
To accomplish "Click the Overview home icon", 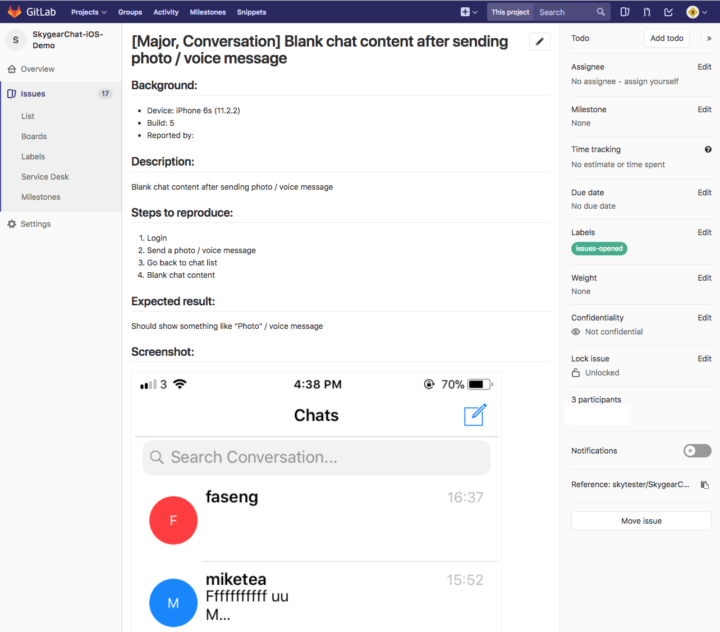I will (x=12, y=69).
